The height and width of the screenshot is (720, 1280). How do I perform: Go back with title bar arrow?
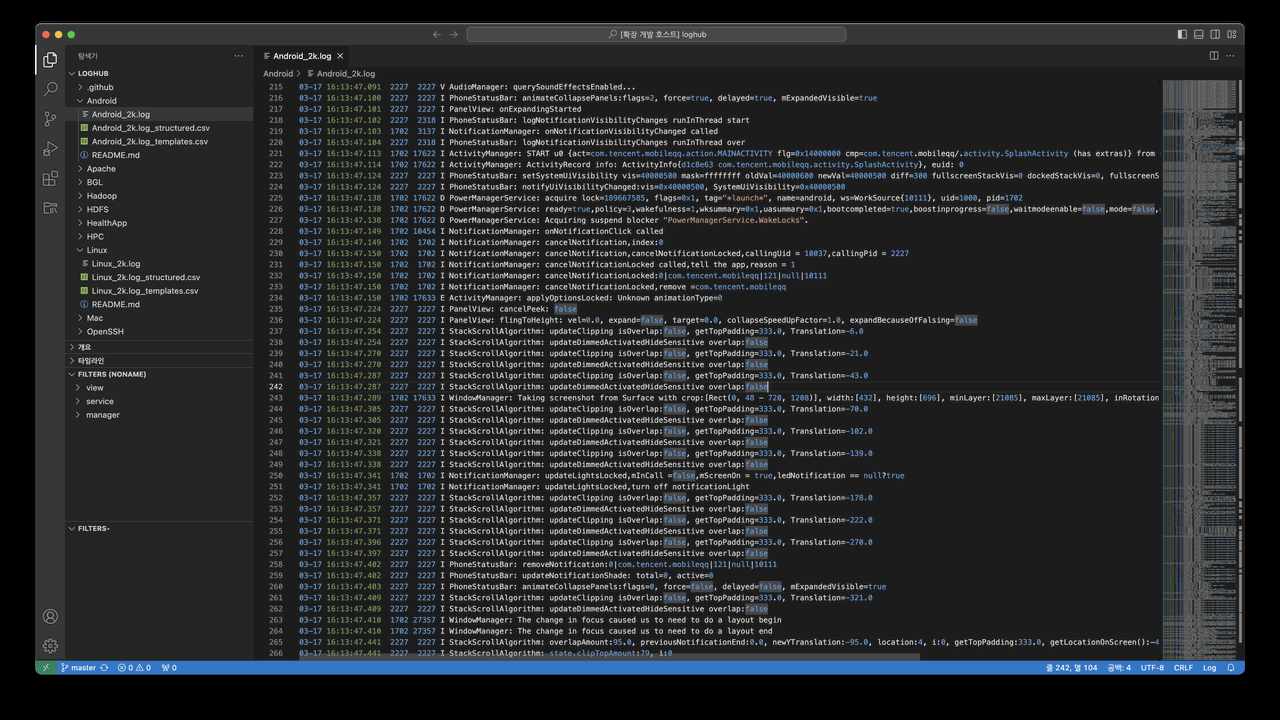(x=437, y=34)
